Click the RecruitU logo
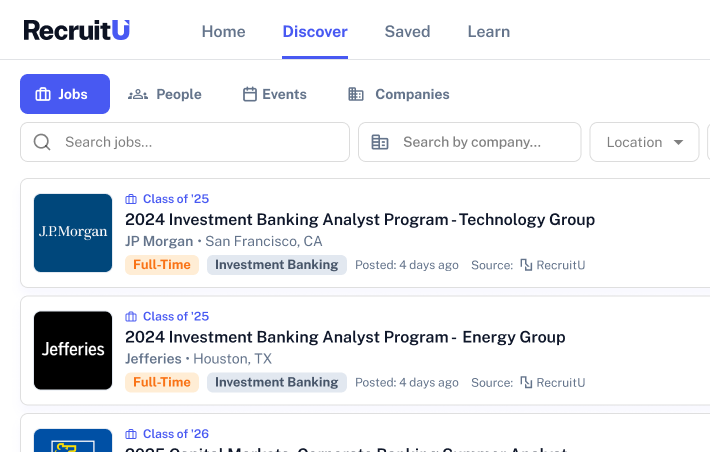710x452 pixels. click(x=76, y=30)
